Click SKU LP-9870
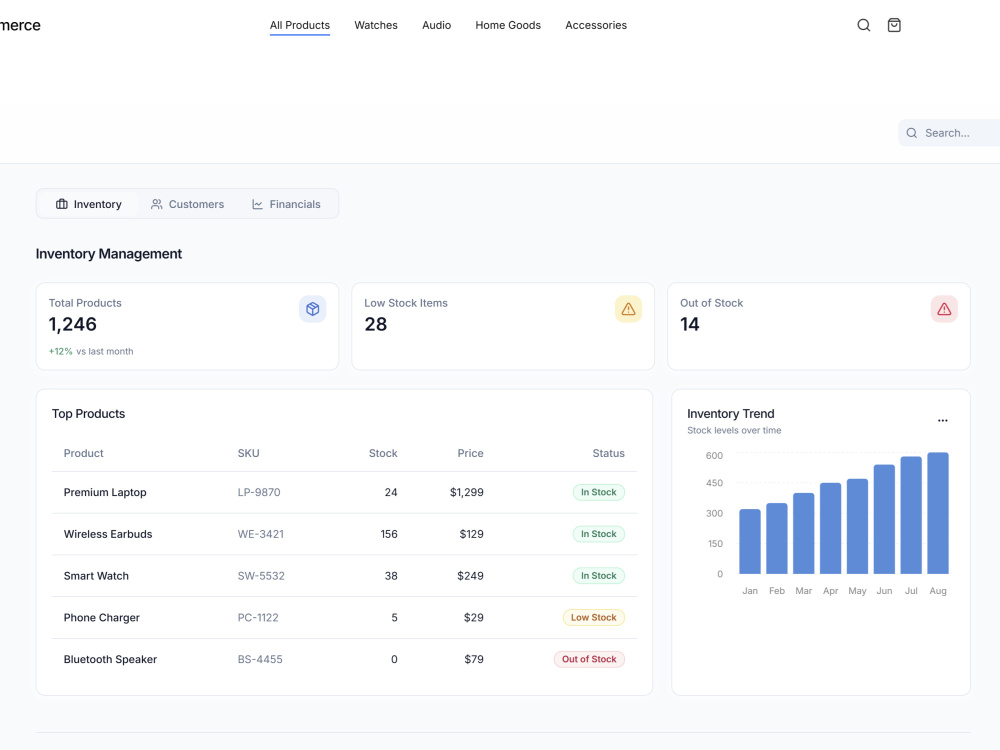This screenshot has width=1000, height=750. point(259,492)
